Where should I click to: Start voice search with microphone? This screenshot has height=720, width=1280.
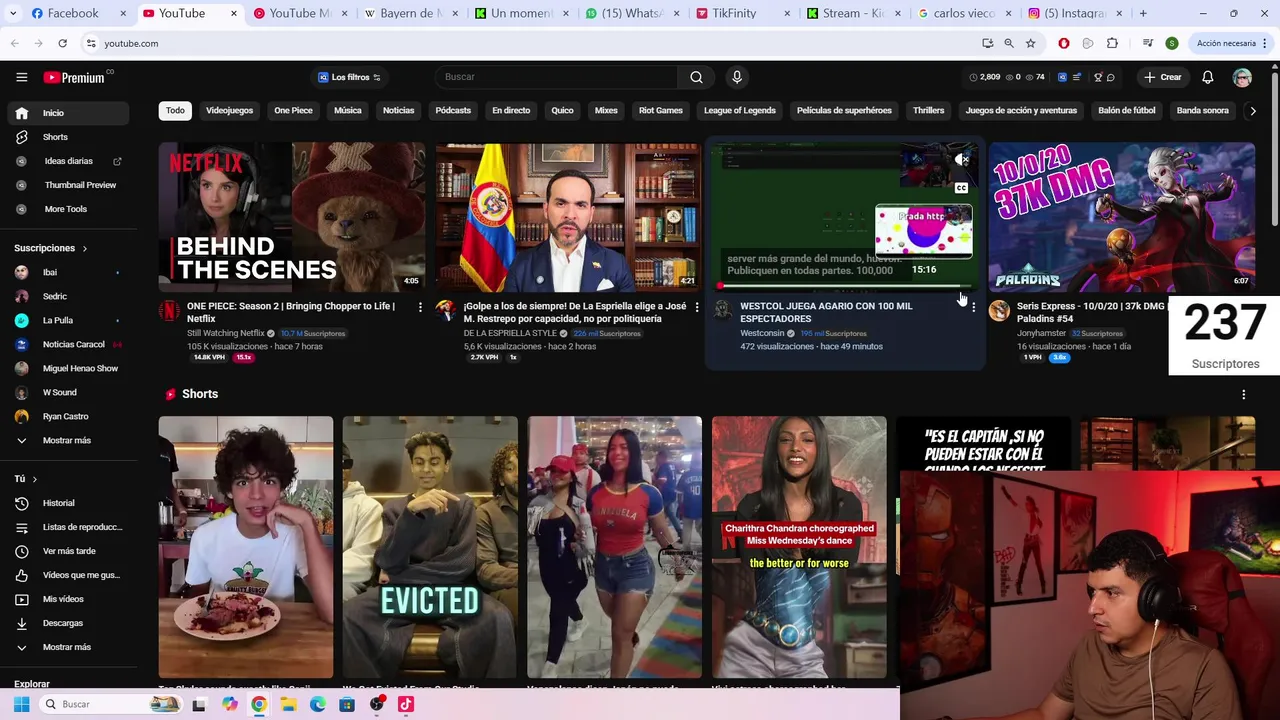click(737, 77)
